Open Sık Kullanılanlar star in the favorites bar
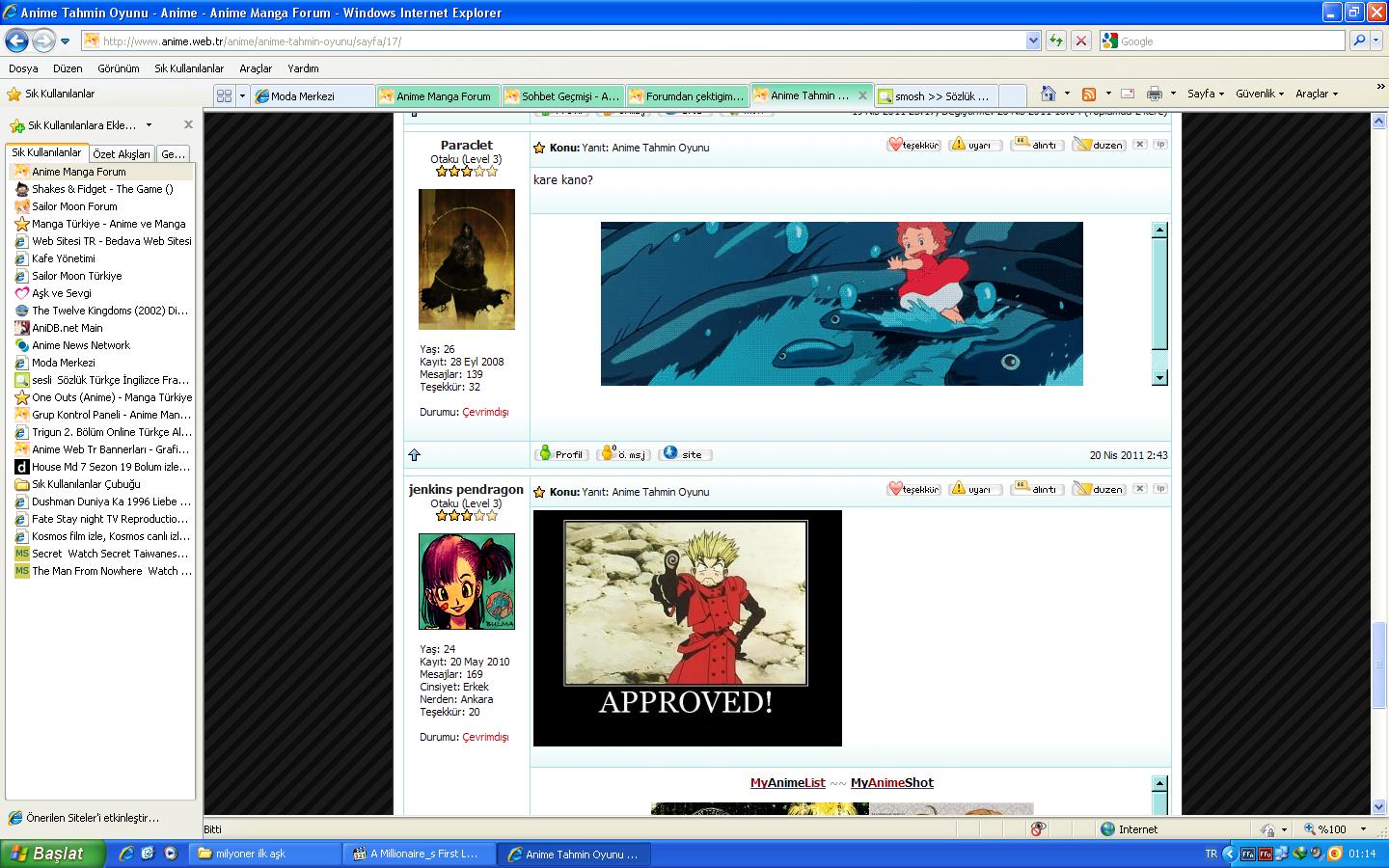Image resolution: width=1389 pixels, height=868 pixels. pos(51,94)
